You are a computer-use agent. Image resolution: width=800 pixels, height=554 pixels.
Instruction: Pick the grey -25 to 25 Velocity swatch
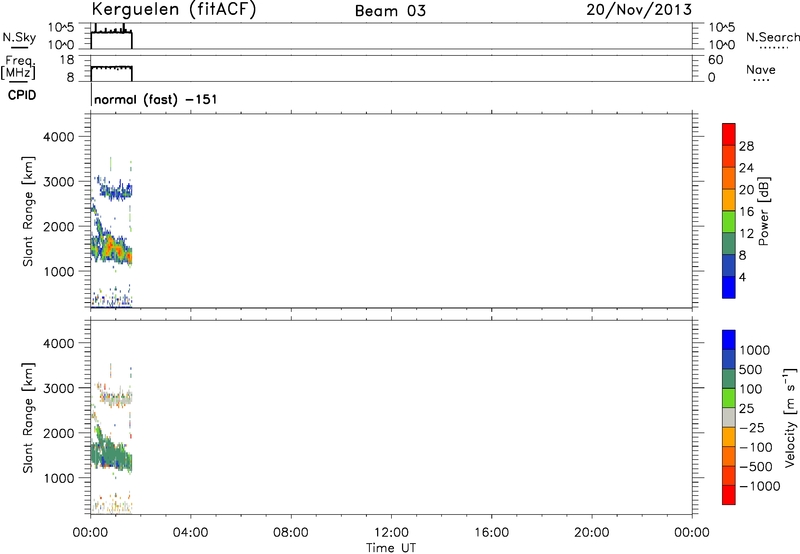click(x=729, y=417)
